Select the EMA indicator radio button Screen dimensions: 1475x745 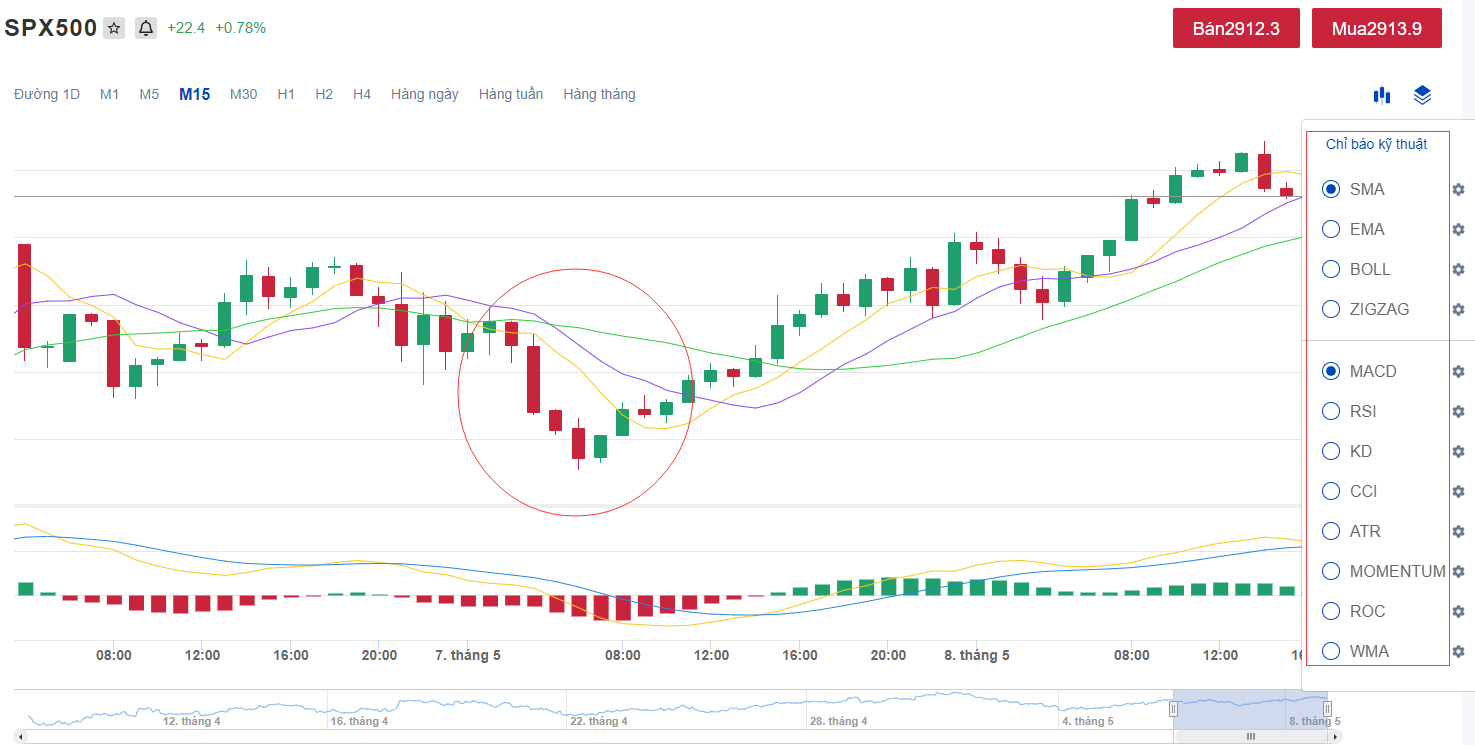(1331, 229)
